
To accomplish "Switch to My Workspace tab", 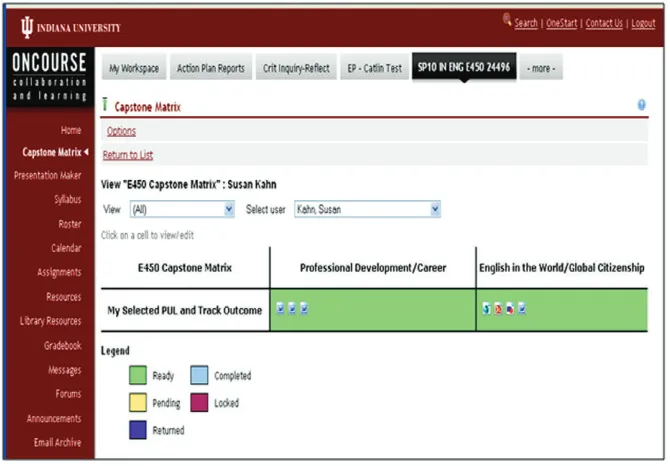I will point(134,68).
